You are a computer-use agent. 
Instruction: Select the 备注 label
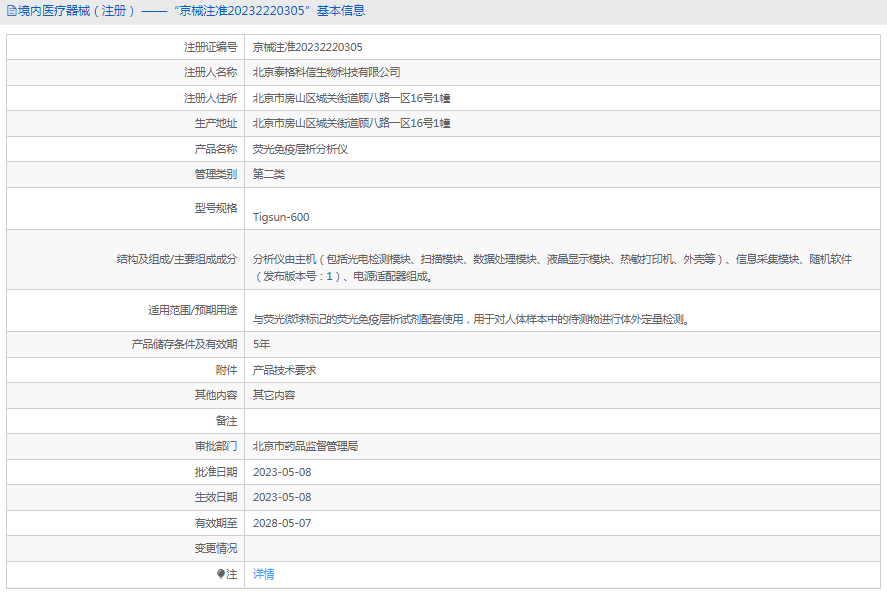pyautogui.click(x=227, y=421)
